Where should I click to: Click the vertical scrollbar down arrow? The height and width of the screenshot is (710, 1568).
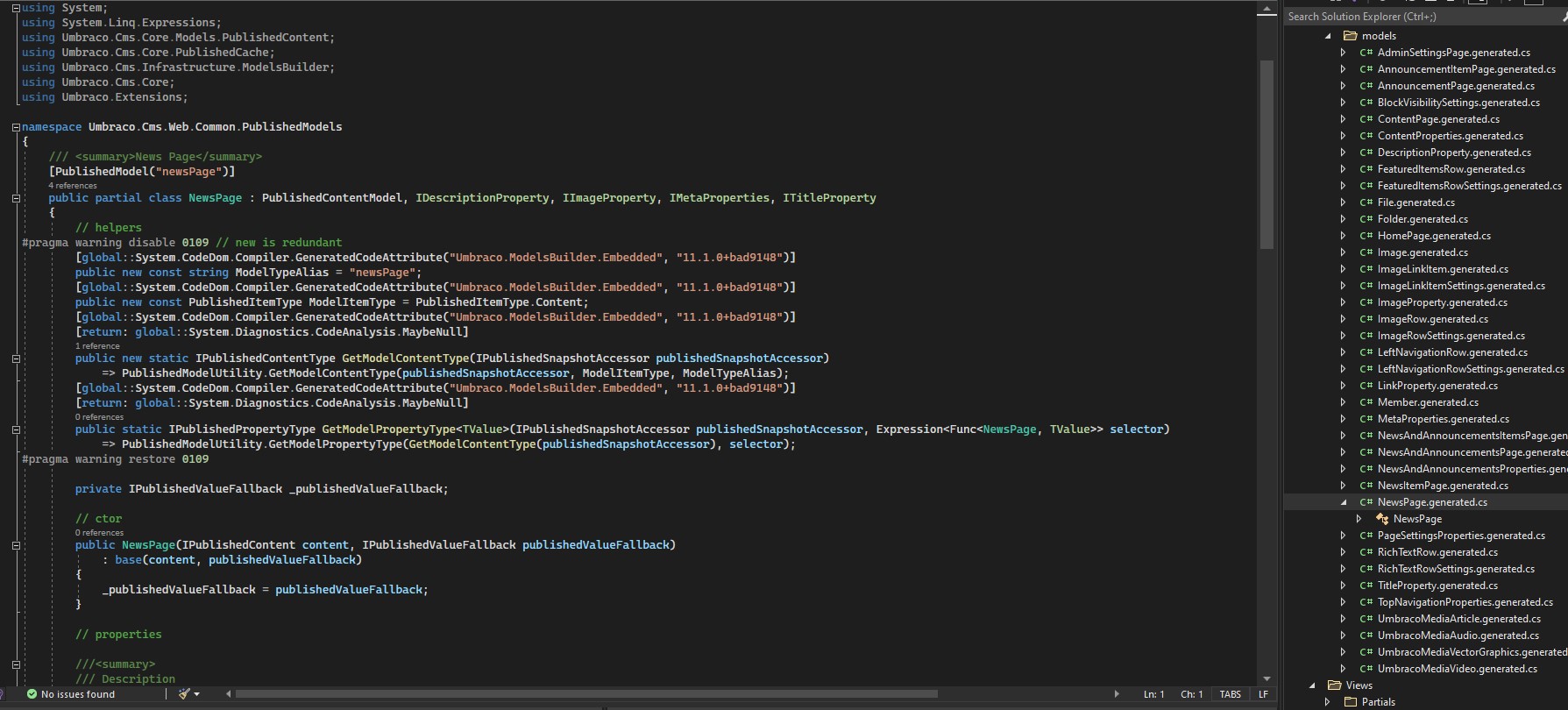pos(1266,679)
